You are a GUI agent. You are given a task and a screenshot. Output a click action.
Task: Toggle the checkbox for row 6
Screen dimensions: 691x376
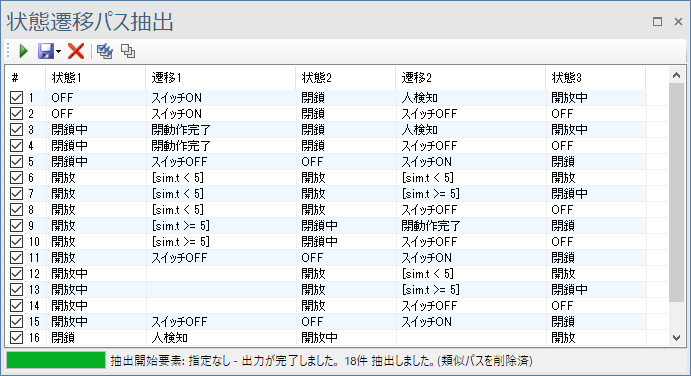[16, 178]
